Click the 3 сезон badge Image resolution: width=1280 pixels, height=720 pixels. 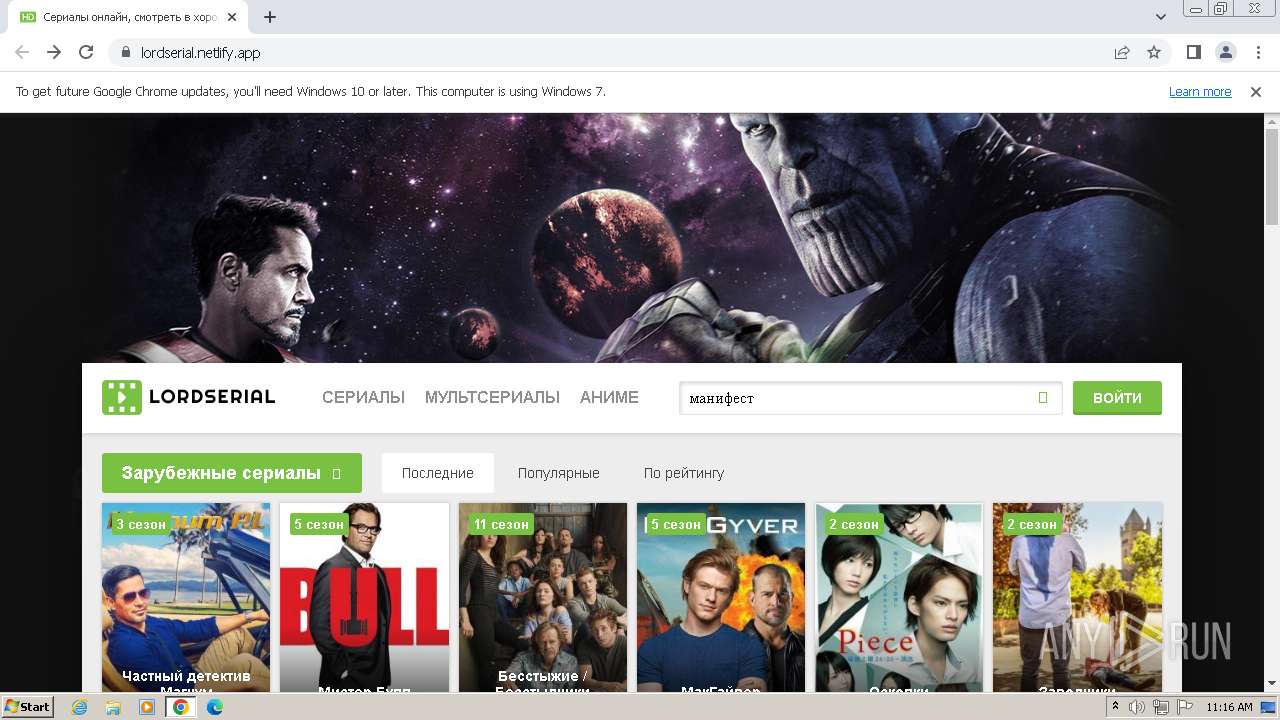pos(141,524)
